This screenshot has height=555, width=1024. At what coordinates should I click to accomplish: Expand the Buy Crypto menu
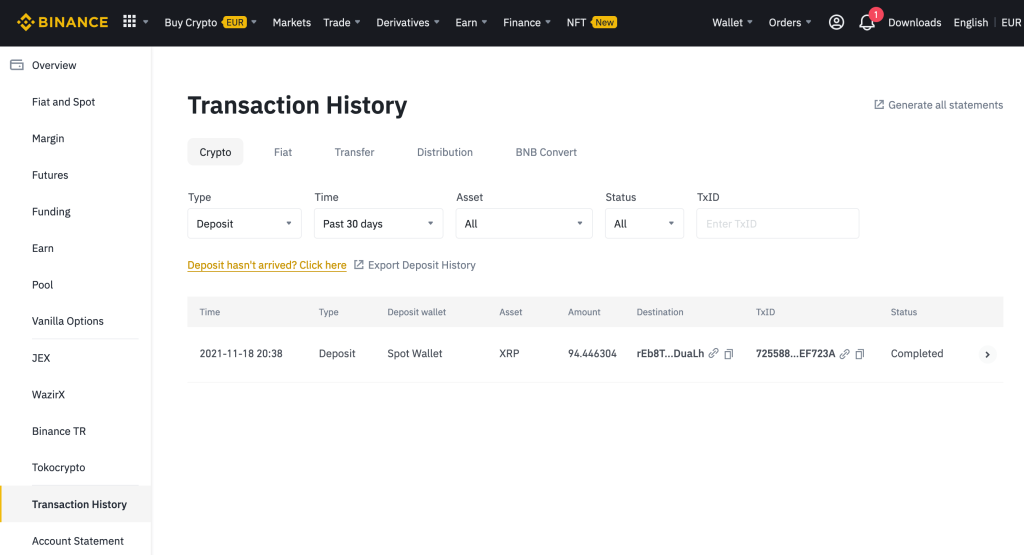210,22
